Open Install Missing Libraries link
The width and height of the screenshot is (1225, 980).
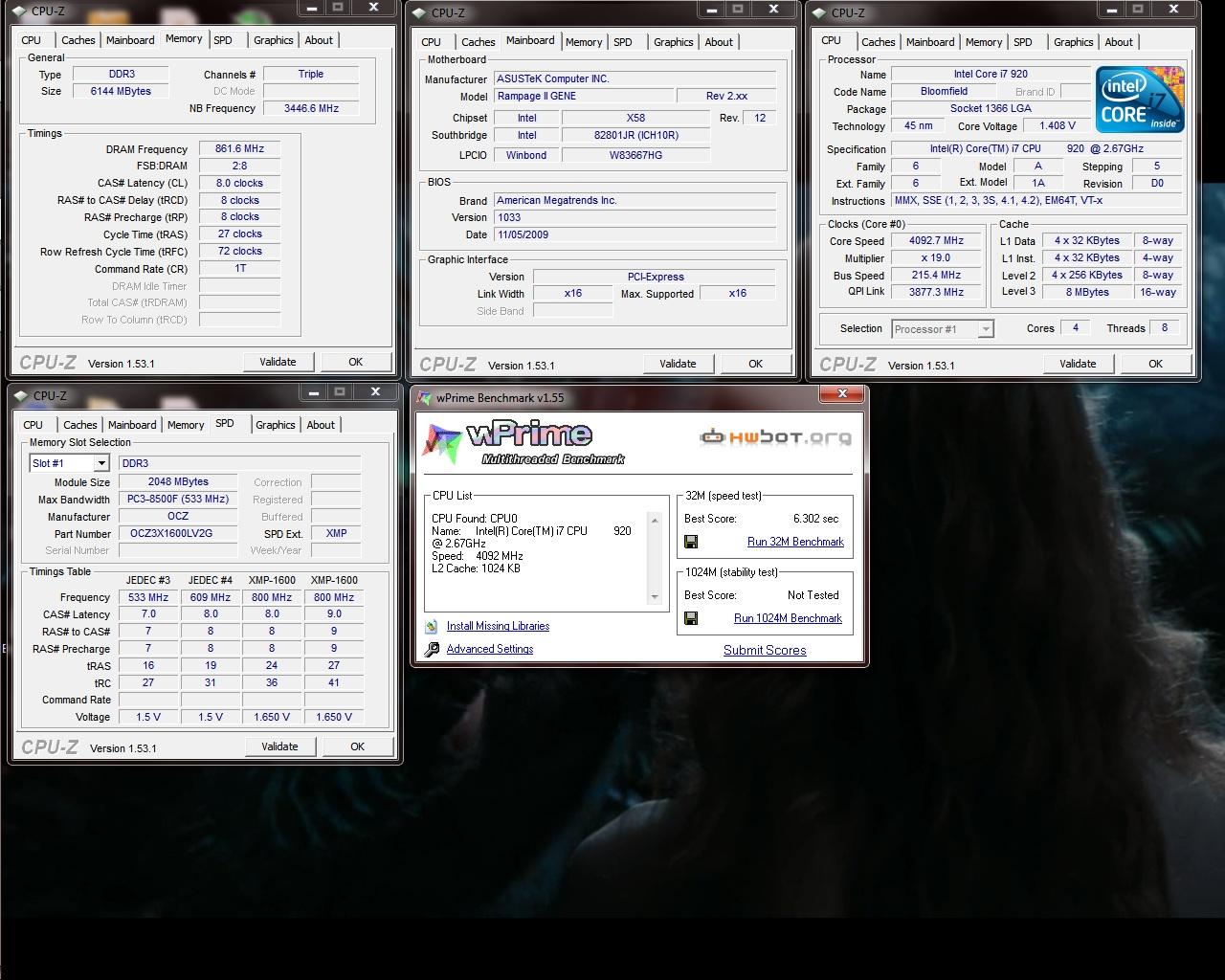[498, 626]
